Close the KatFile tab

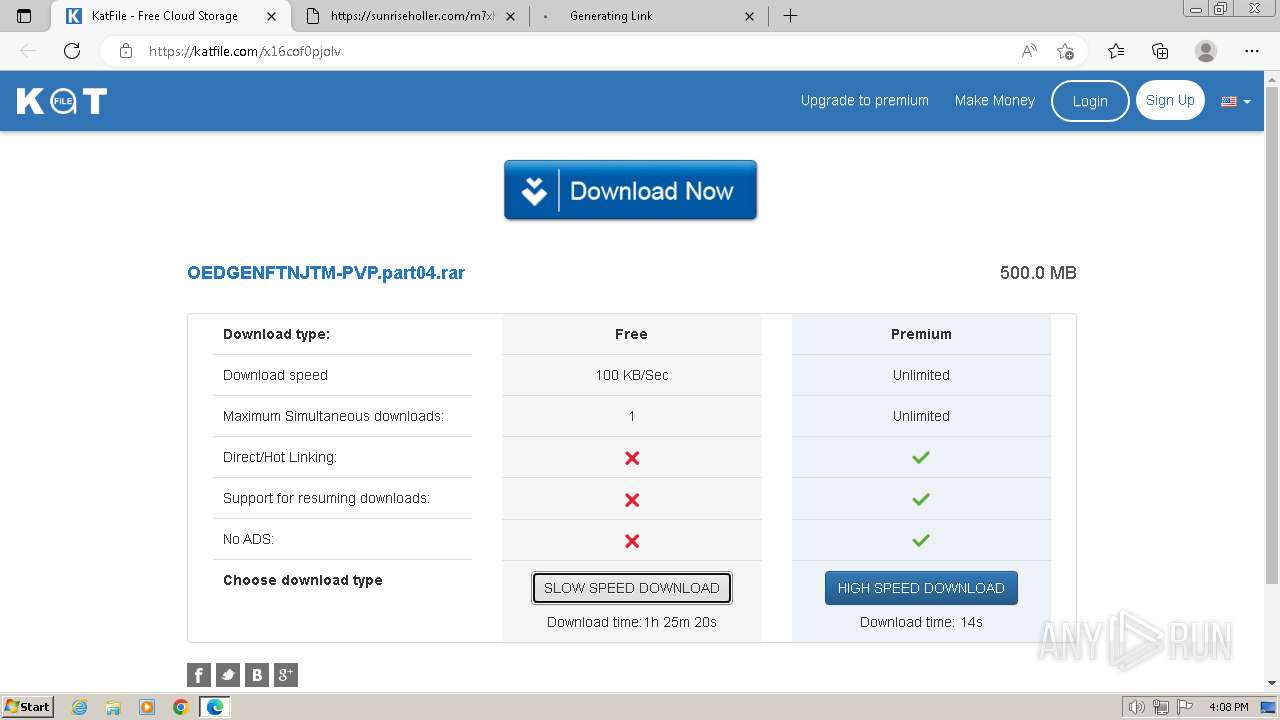pos(271,16)
